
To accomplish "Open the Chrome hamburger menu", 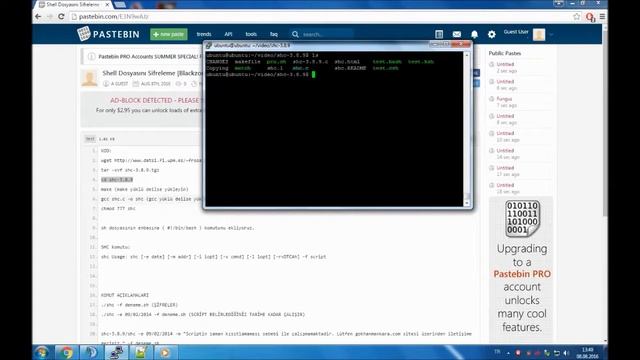I will (602, 17).
